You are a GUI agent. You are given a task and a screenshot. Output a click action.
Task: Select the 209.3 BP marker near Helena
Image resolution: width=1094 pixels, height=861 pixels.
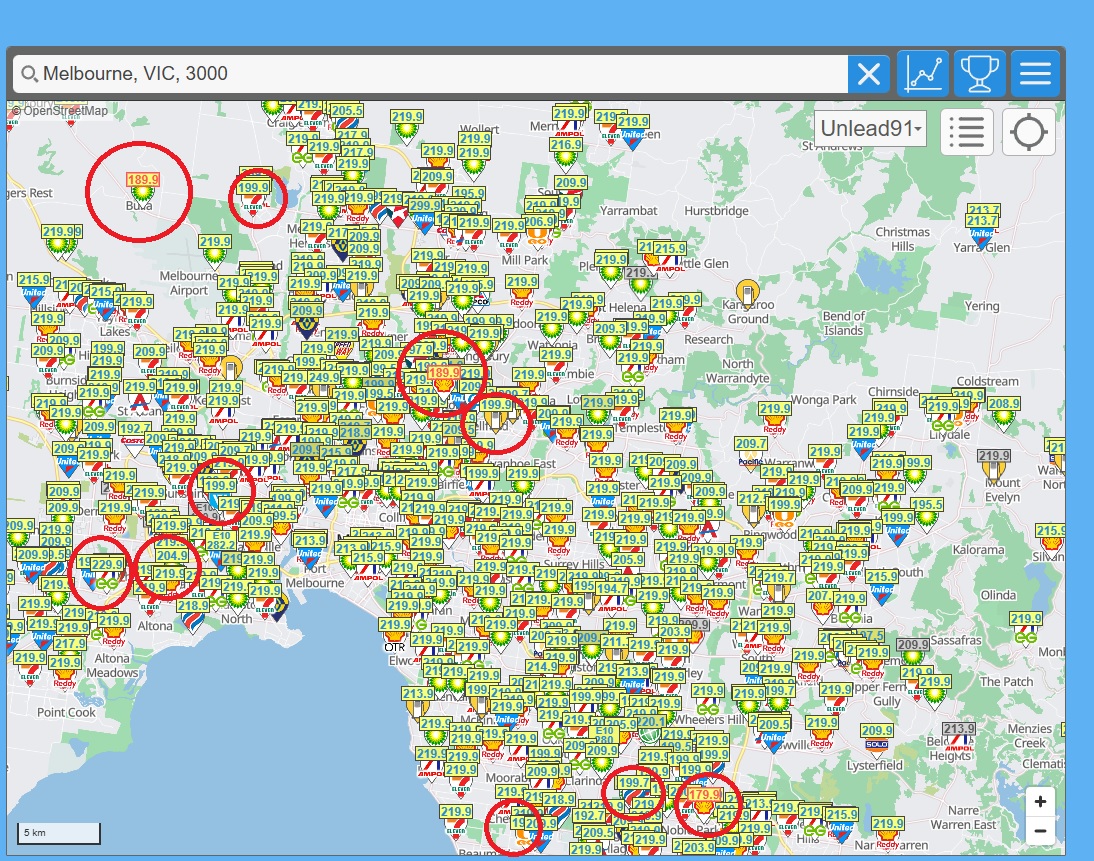click(610, 336)
